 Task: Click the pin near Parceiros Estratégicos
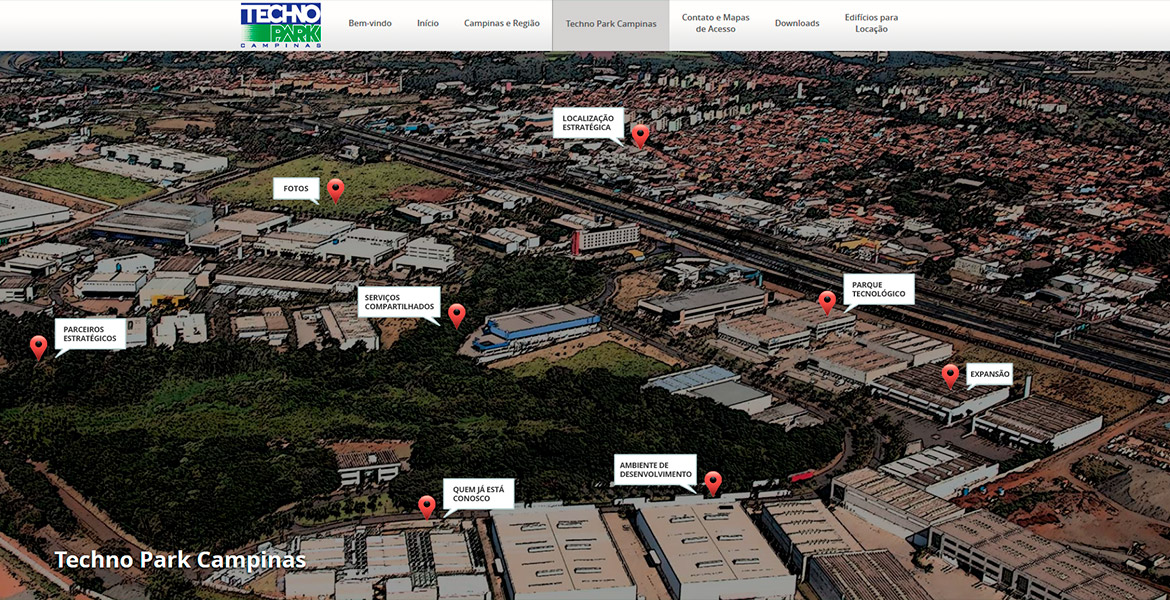pyautogui.click(x=38, y=347)
